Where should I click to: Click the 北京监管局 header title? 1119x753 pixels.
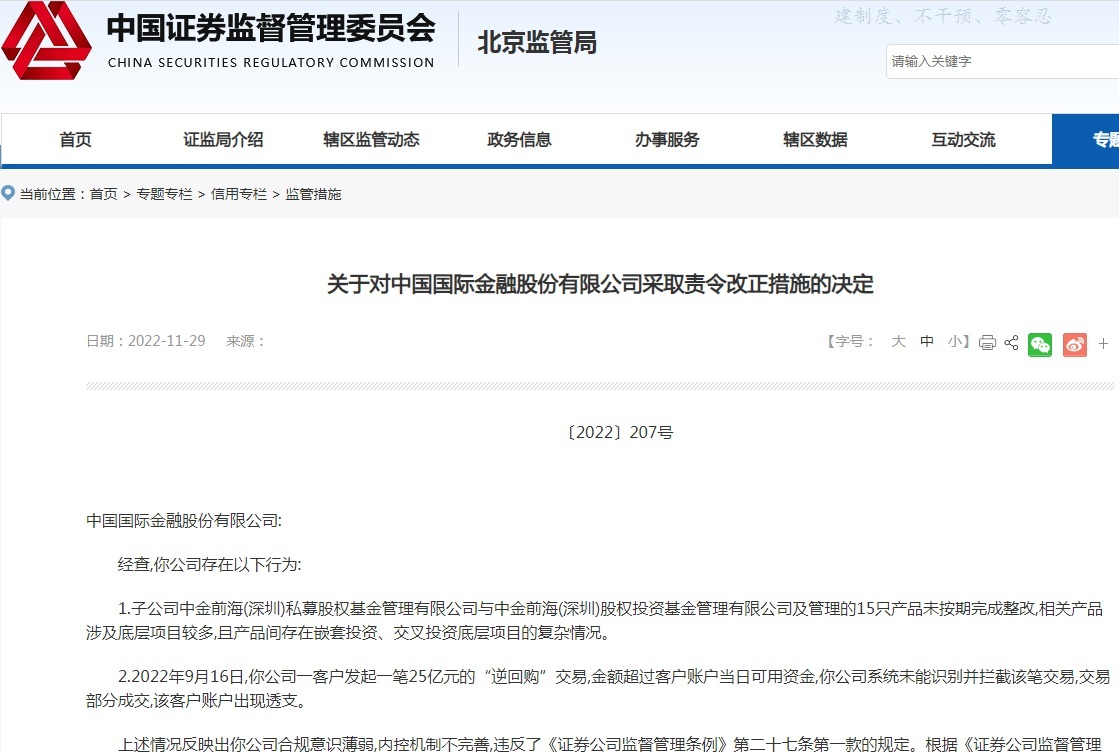[x=537, y=43]
